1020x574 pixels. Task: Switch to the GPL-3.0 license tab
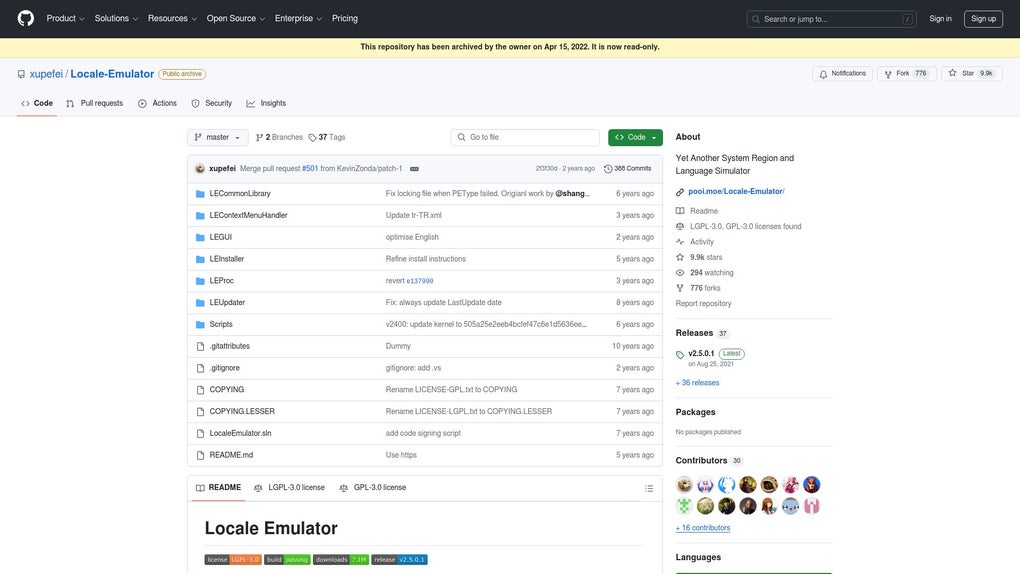point(373,487)
